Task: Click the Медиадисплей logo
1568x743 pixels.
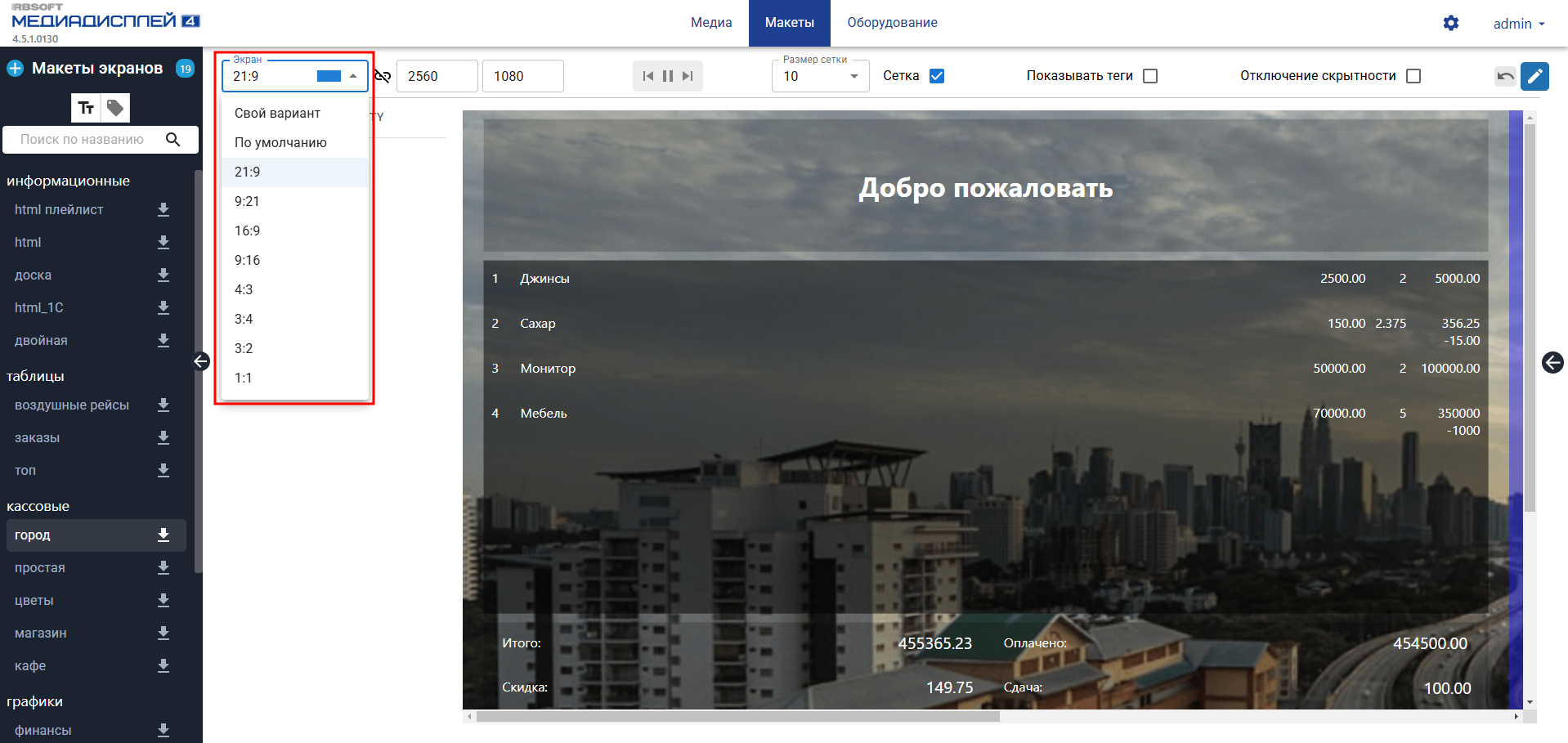Action: [x=105, y=20]
